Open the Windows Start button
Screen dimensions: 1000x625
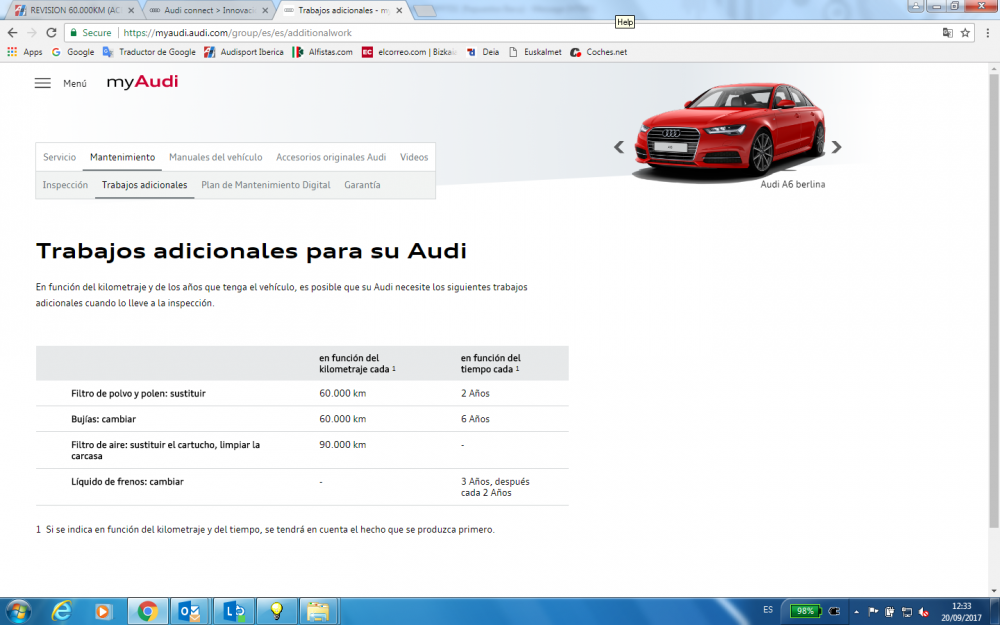18,611
